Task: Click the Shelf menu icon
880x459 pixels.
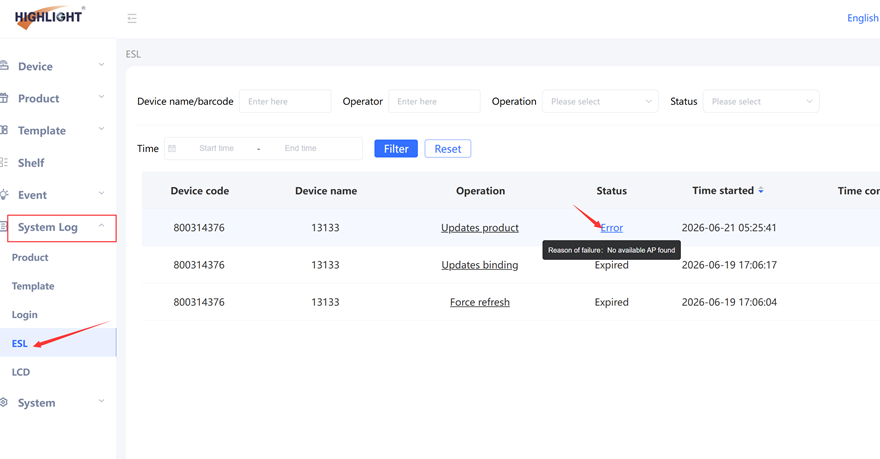Action: (4, 163)
